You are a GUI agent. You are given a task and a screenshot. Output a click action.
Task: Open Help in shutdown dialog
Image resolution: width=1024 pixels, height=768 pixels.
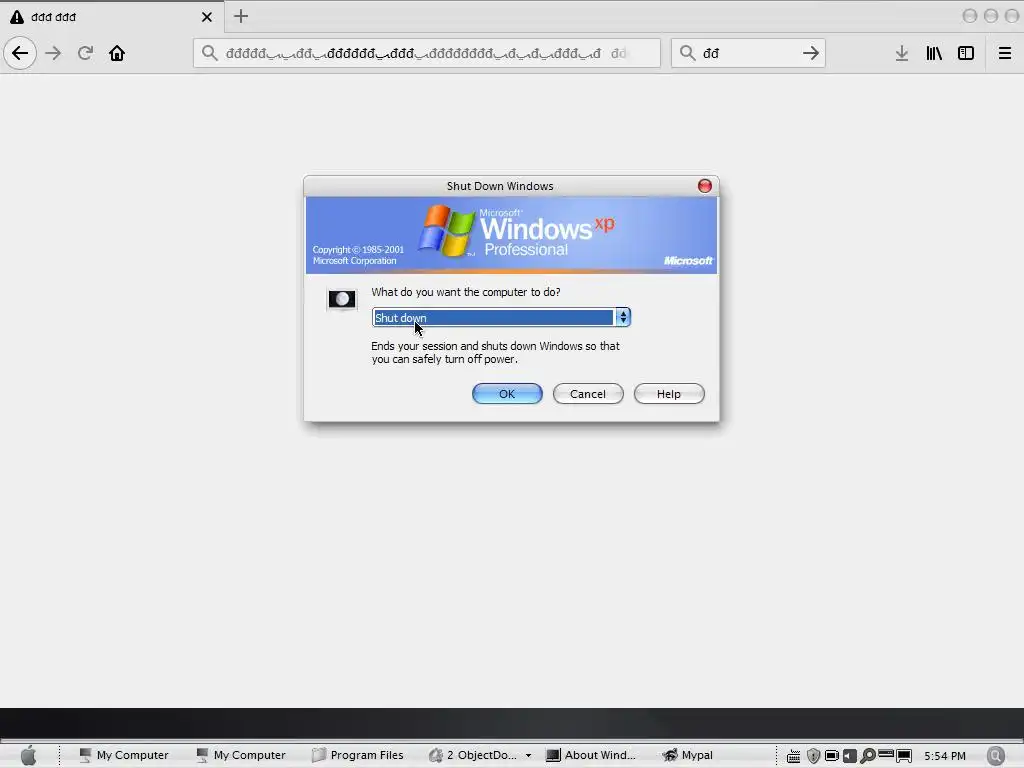coord(669,394)
